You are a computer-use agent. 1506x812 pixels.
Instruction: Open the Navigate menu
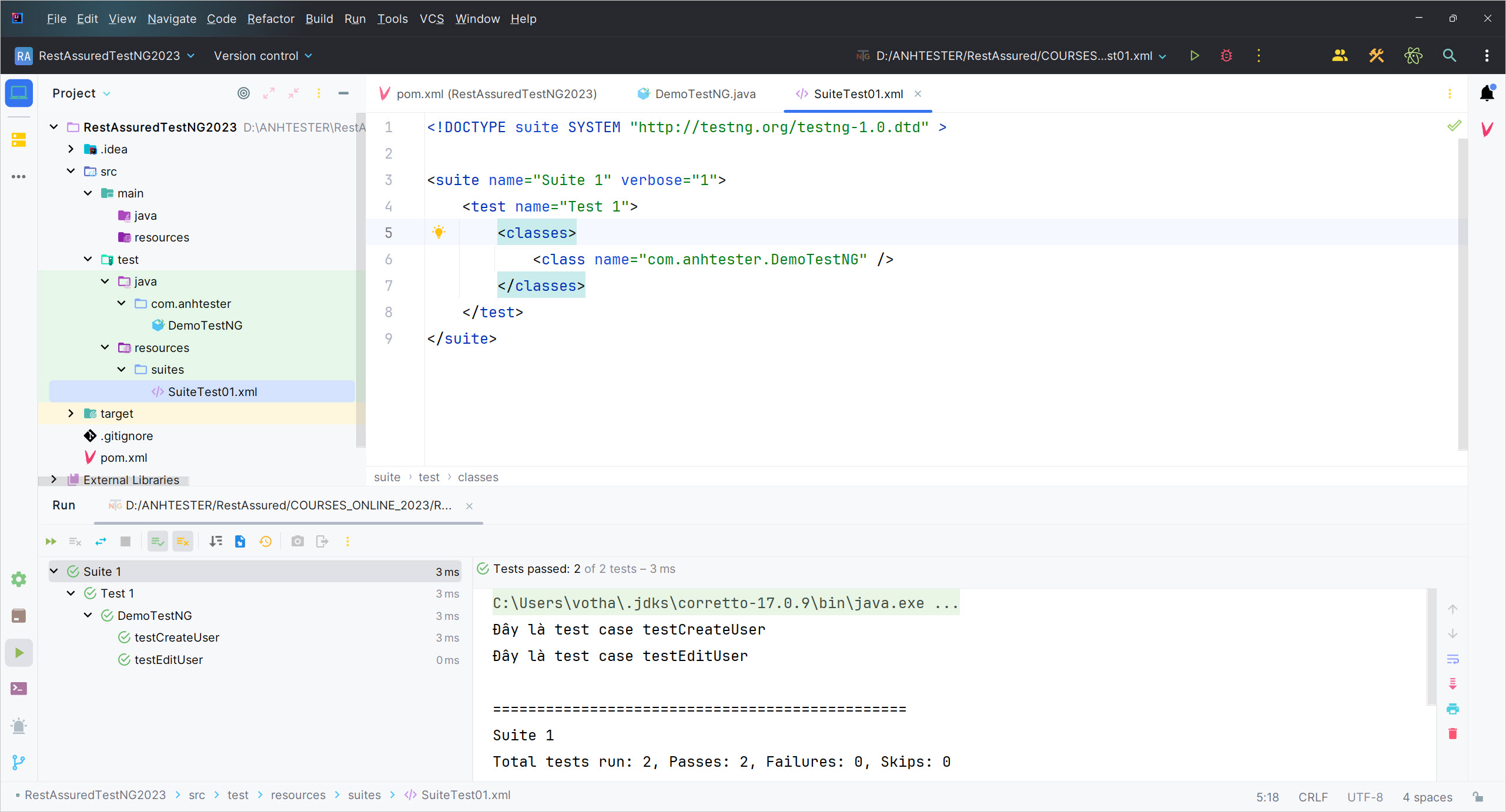[x=172, y=19]
